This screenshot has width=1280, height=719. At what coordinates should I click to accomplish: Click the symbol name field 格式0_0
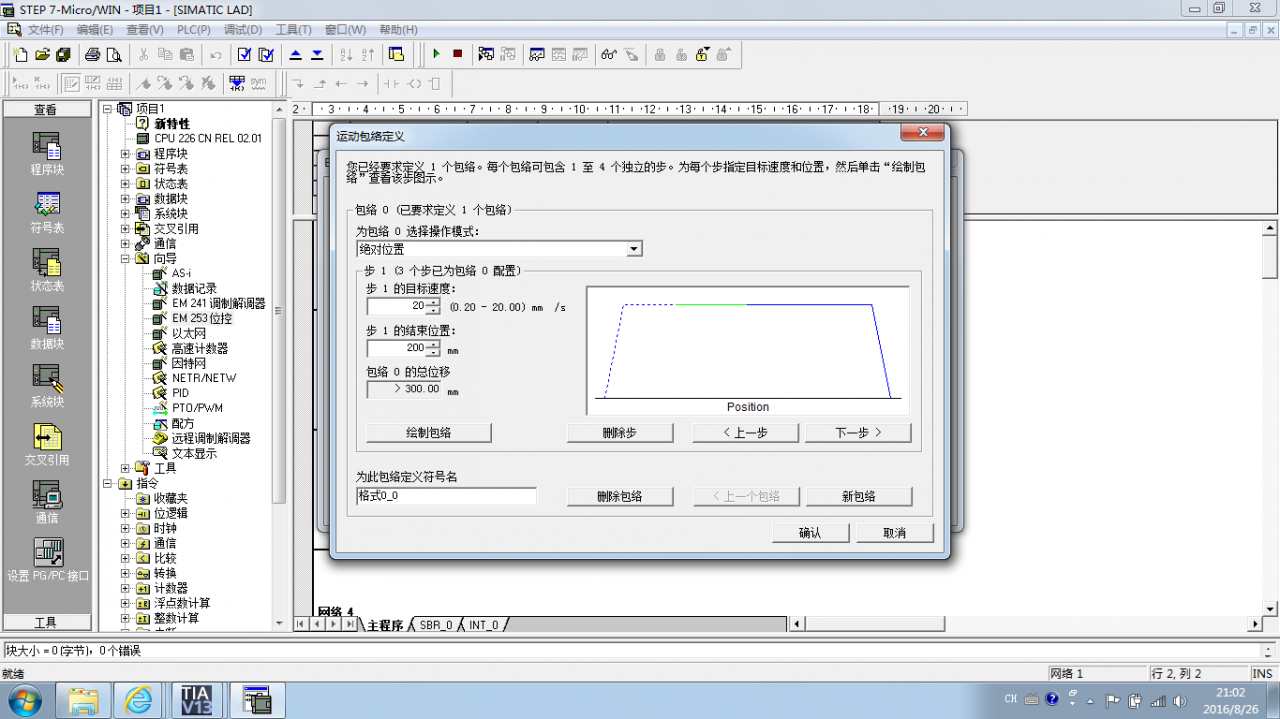click(446, 496)
